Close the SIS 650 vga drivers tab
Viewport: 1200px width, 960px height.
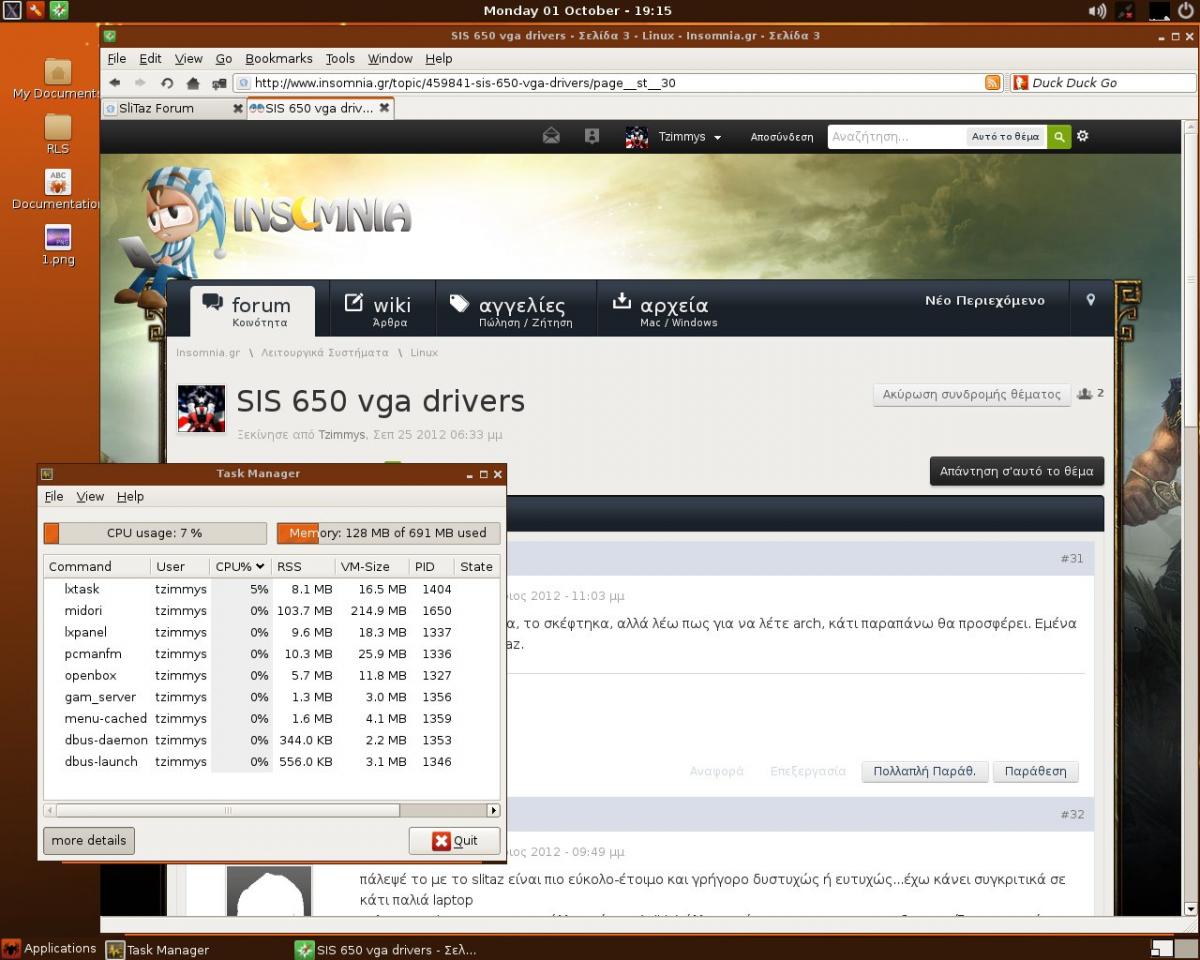(x=383, y=108)
